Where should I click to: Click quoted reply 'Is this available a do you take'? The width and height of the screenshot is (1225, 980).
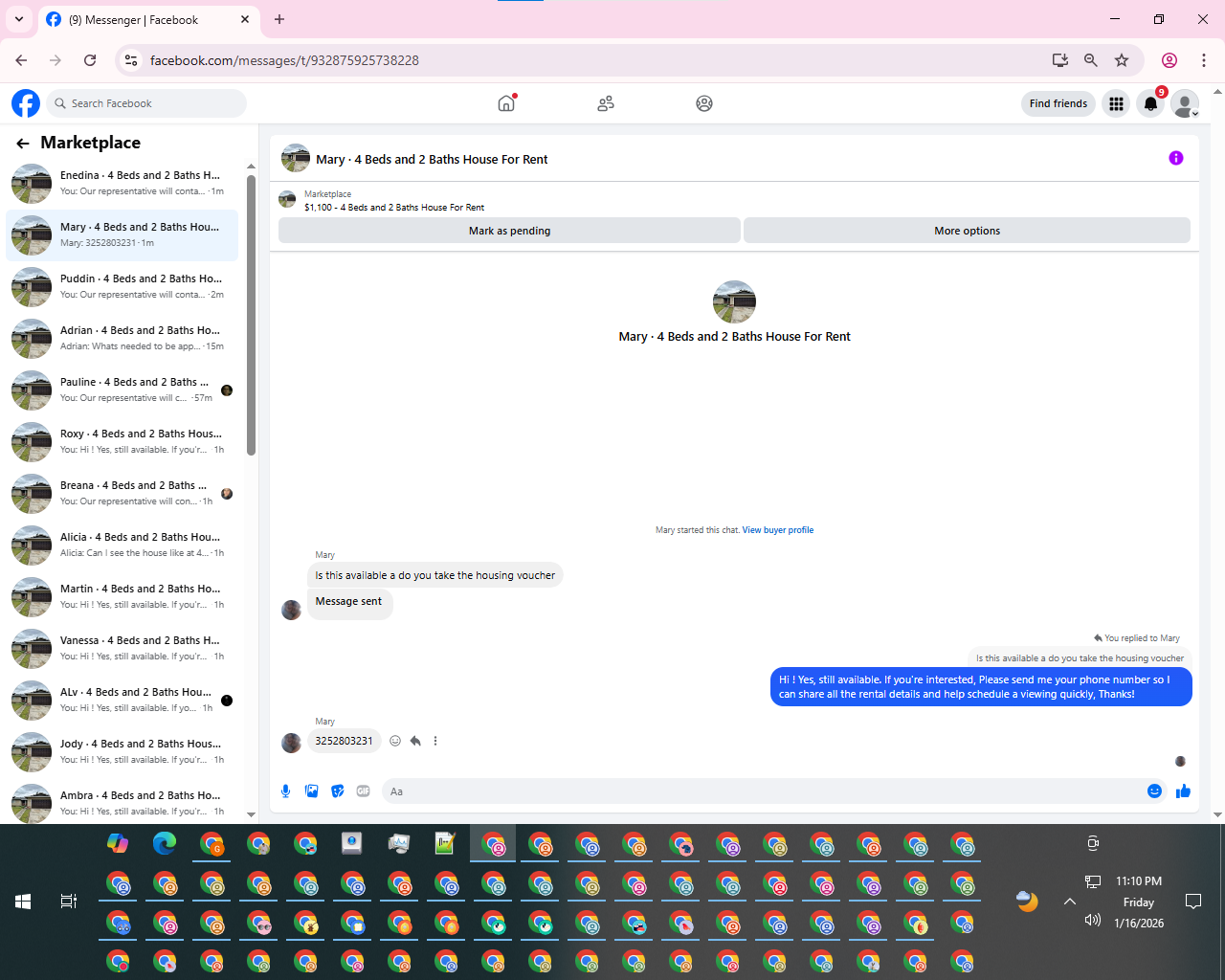(1080, 658)
